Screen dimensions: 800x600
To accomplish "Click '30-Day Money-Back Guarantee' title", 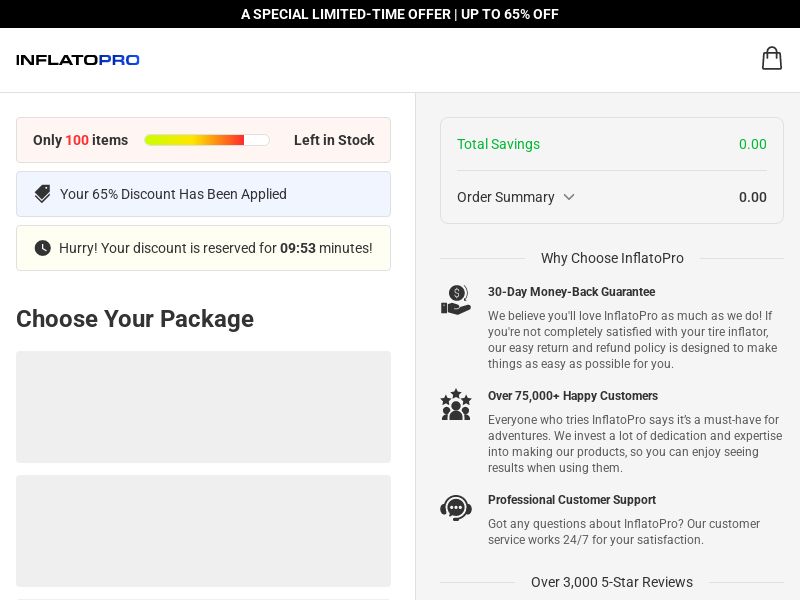I will [x=571, y=292].
